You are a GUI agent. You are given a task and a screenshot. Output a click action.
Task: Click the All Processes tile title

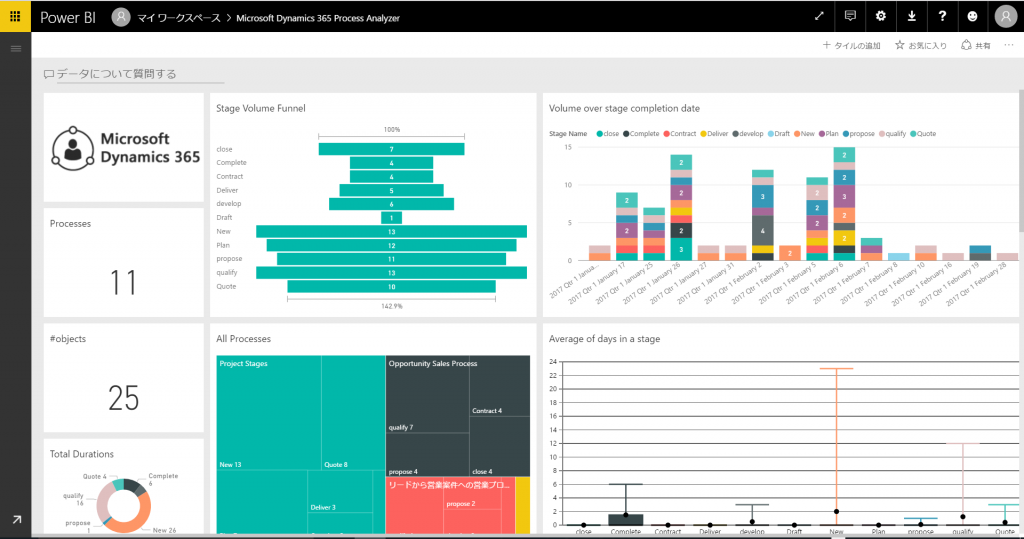coord(243,339)
